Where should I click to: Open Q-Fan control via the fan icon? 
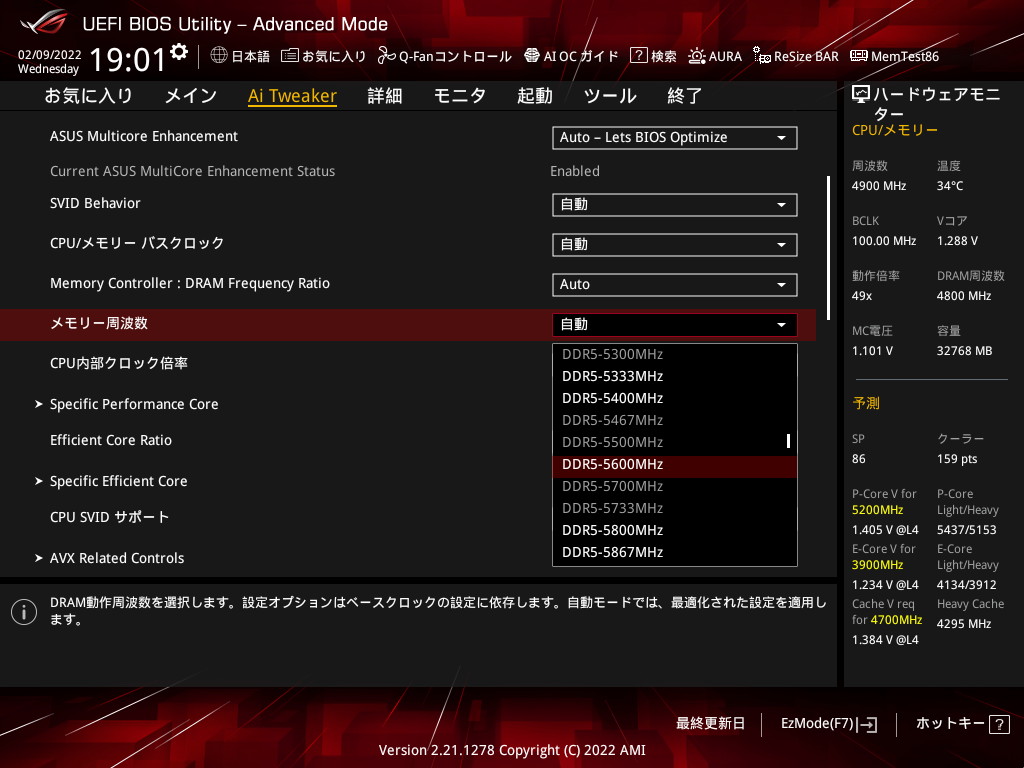click(387, 56)
